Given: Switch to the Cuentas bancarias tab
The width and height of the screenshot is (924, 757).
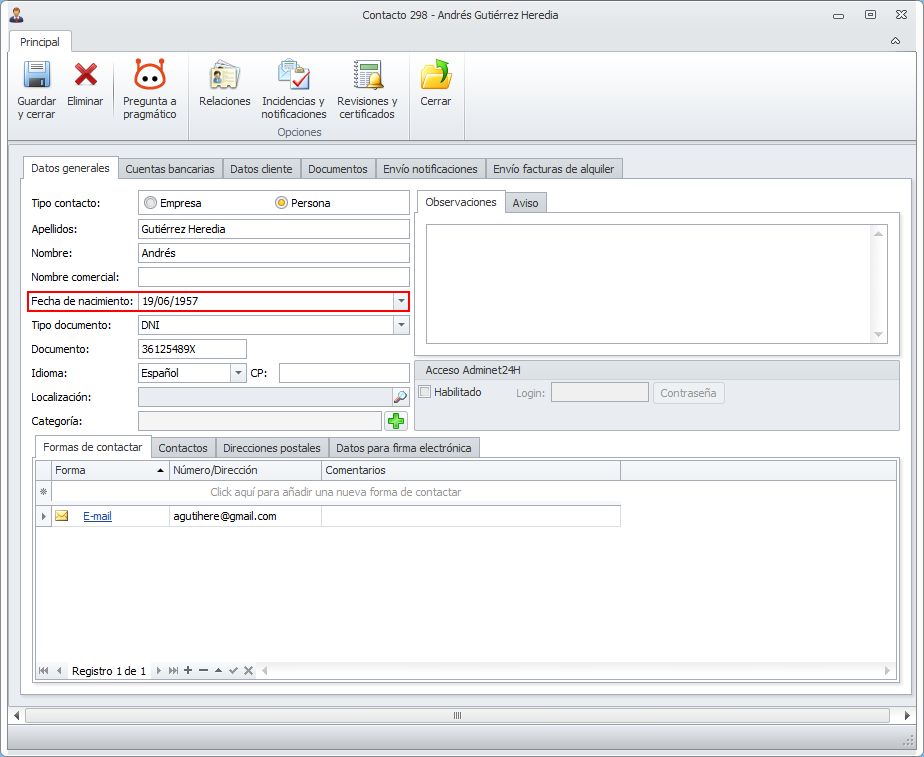Looking at the screenshot, I should [170, 169].
